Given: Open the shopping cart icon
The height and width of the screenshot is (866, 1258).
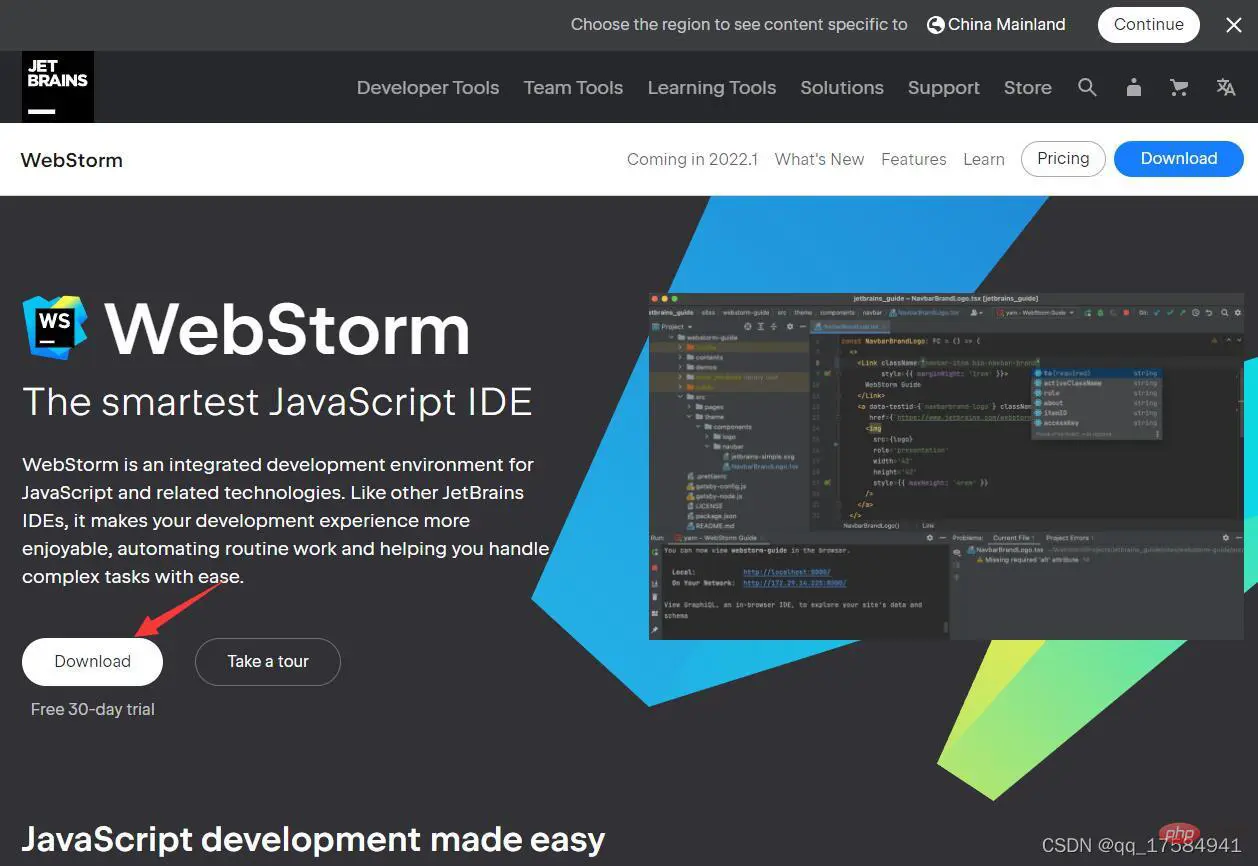Looking at the screenshot, I should tap(1179, 88).
